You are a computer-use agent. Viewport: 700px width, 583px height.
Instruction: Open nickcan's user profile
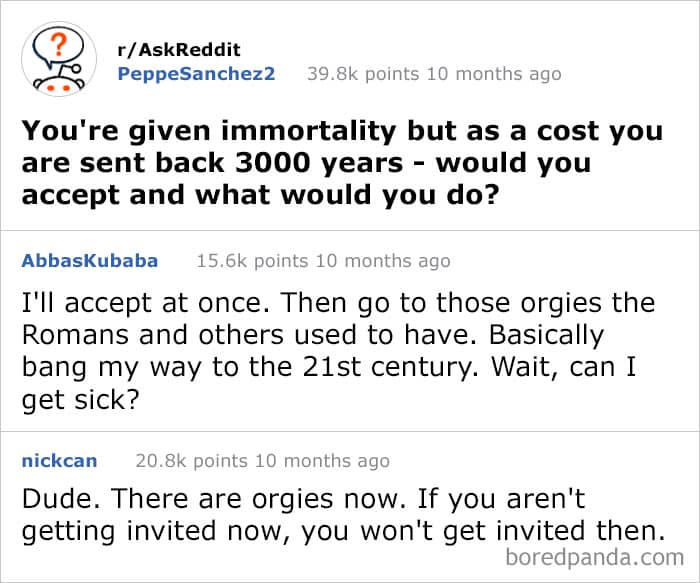tap(59, 461)
